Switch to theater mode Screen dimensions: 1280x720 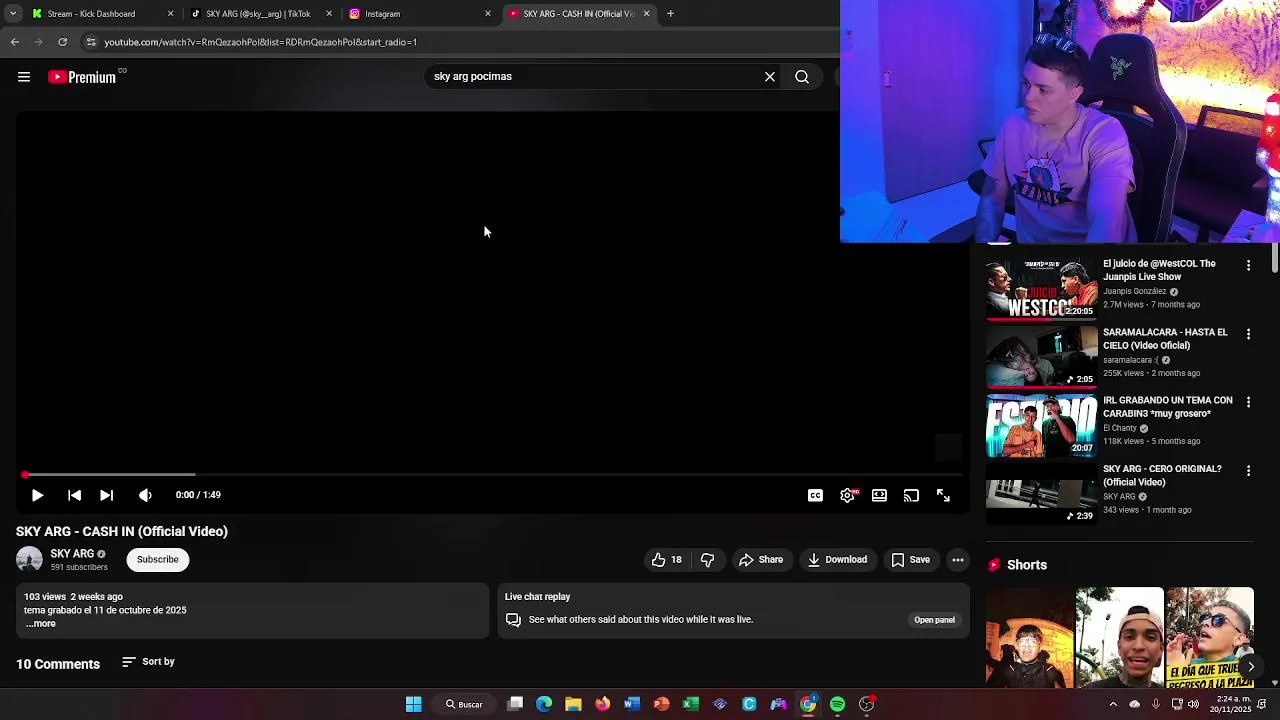point(879,495)
